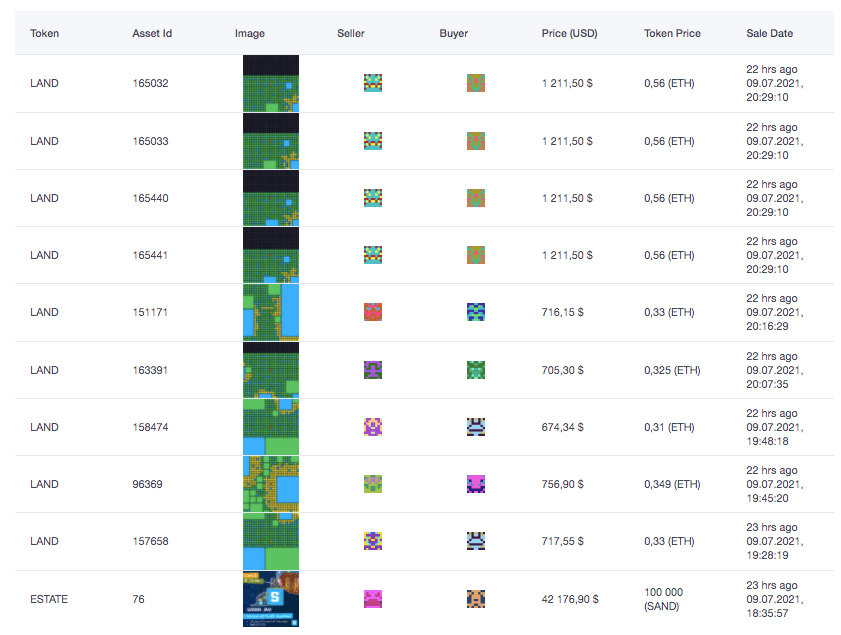Click the seller avatar for asset 157658
Viewport: 841px width, 635px height.
[x=373, y=541]
